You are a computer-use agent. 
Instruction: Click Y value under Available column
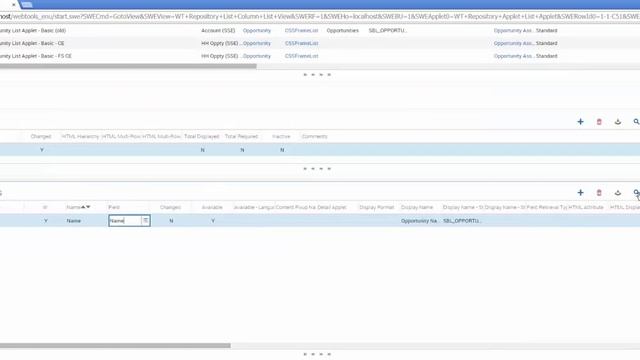pyautogui.click(x=213, y=221)
